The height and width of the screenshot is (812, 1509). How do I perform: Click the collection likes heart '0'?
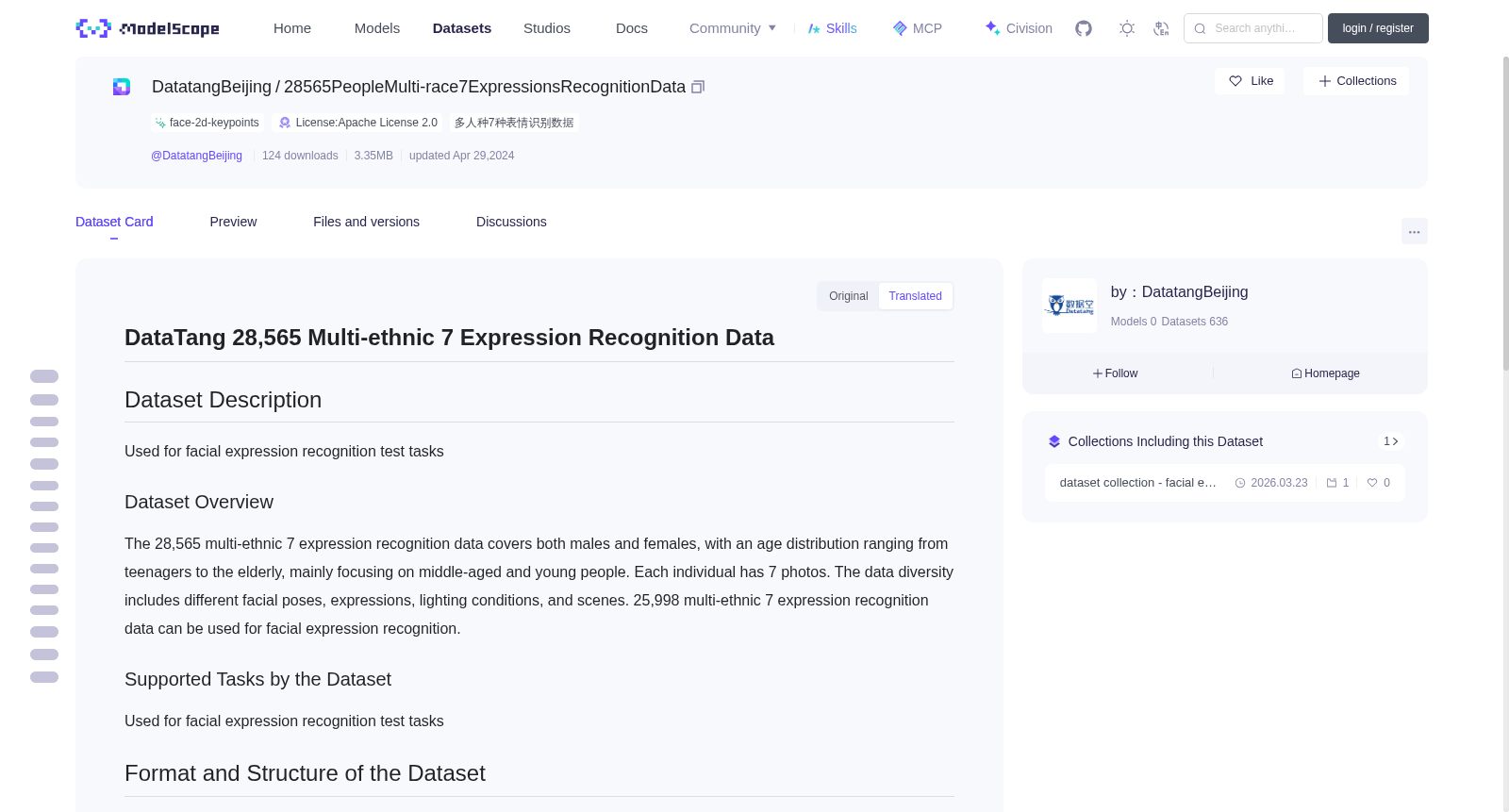(1379, 483)
